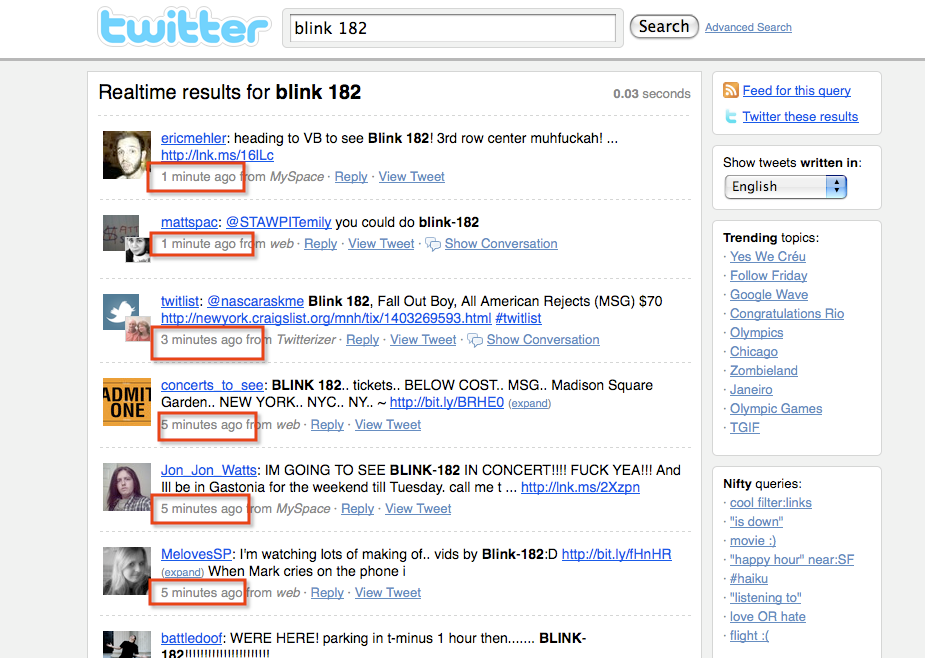Screen dimensions: 925x658
Task: Open the lnk.ms/2Xzpn link
Action: pyautogui.click(x=580, y=487)
